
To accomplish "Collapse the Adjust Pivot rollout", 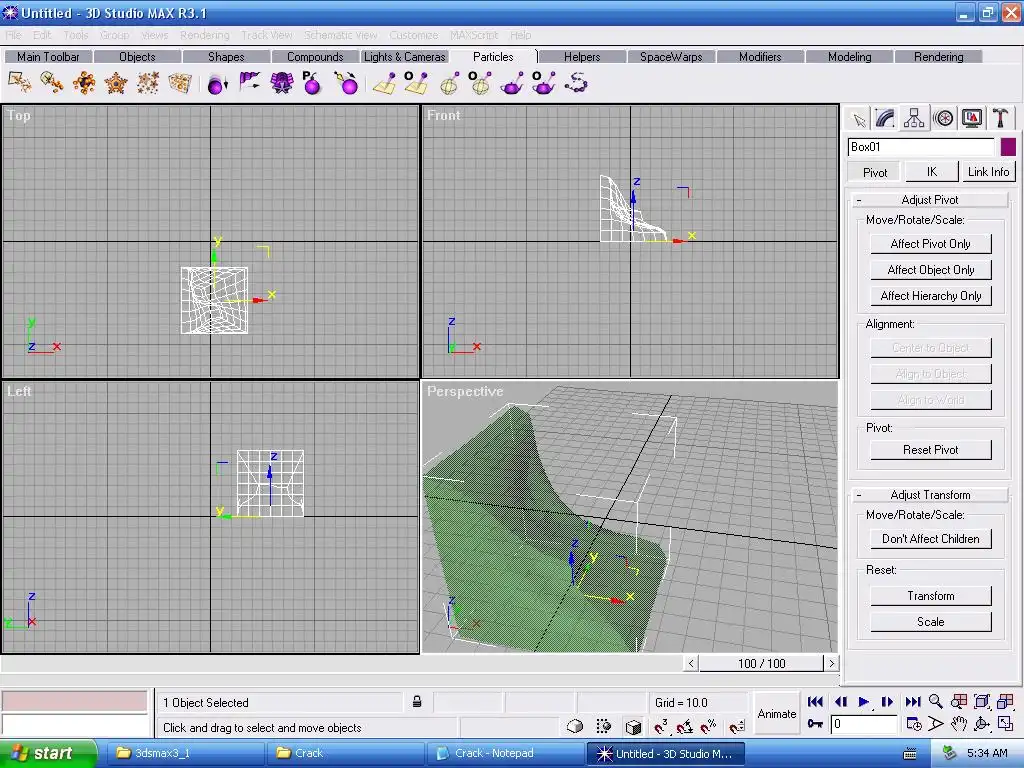I will click(x=930, y=200).
